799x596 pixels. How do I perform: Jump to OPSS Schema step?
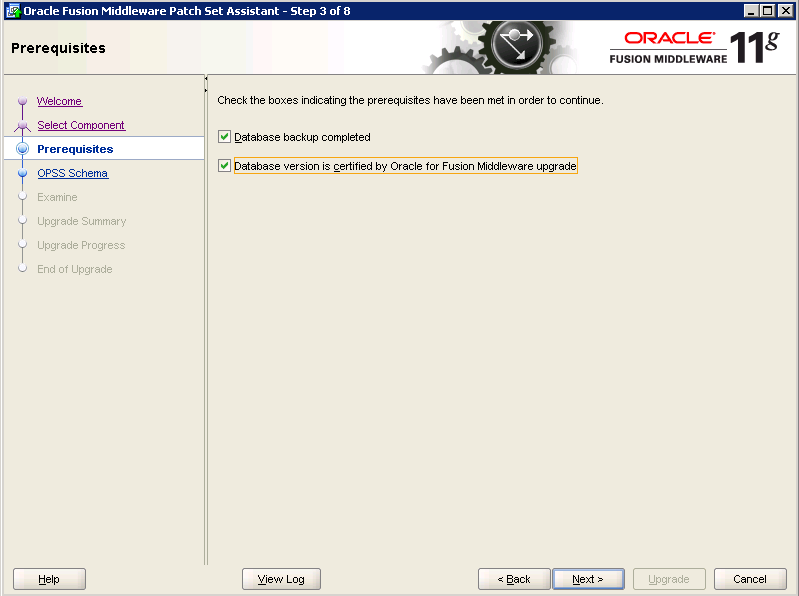coord(72,173)
